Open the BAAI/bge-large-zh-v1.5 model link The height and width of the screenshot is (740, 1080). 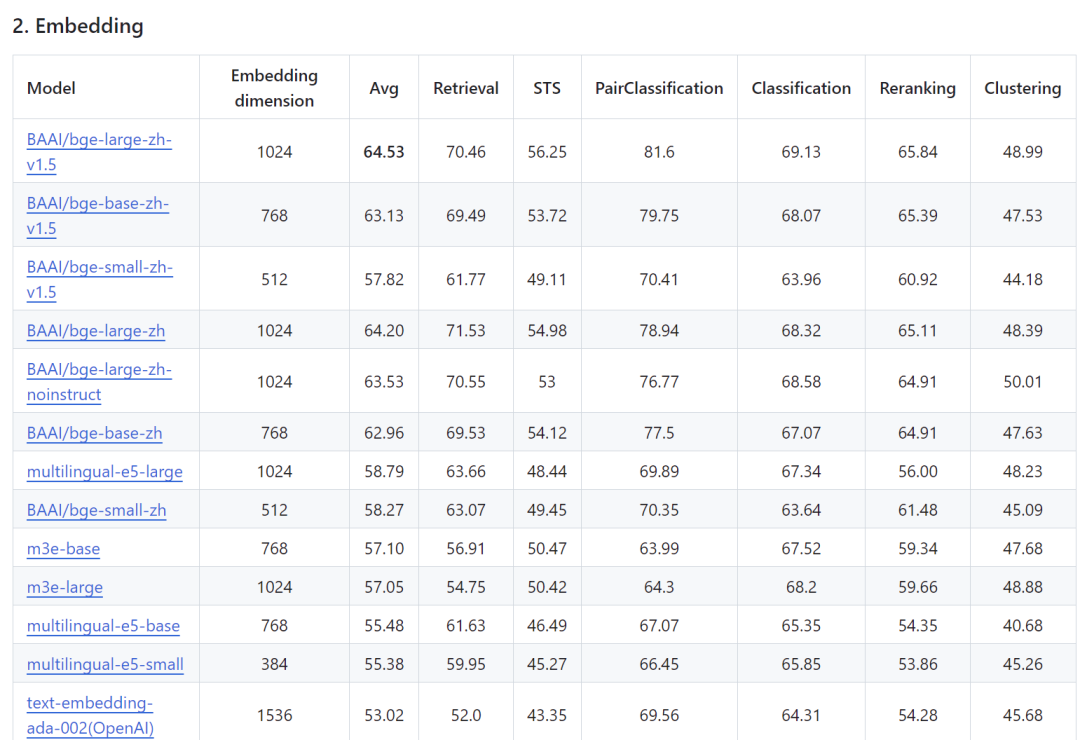pyautogui.click(x=98, y=152)
